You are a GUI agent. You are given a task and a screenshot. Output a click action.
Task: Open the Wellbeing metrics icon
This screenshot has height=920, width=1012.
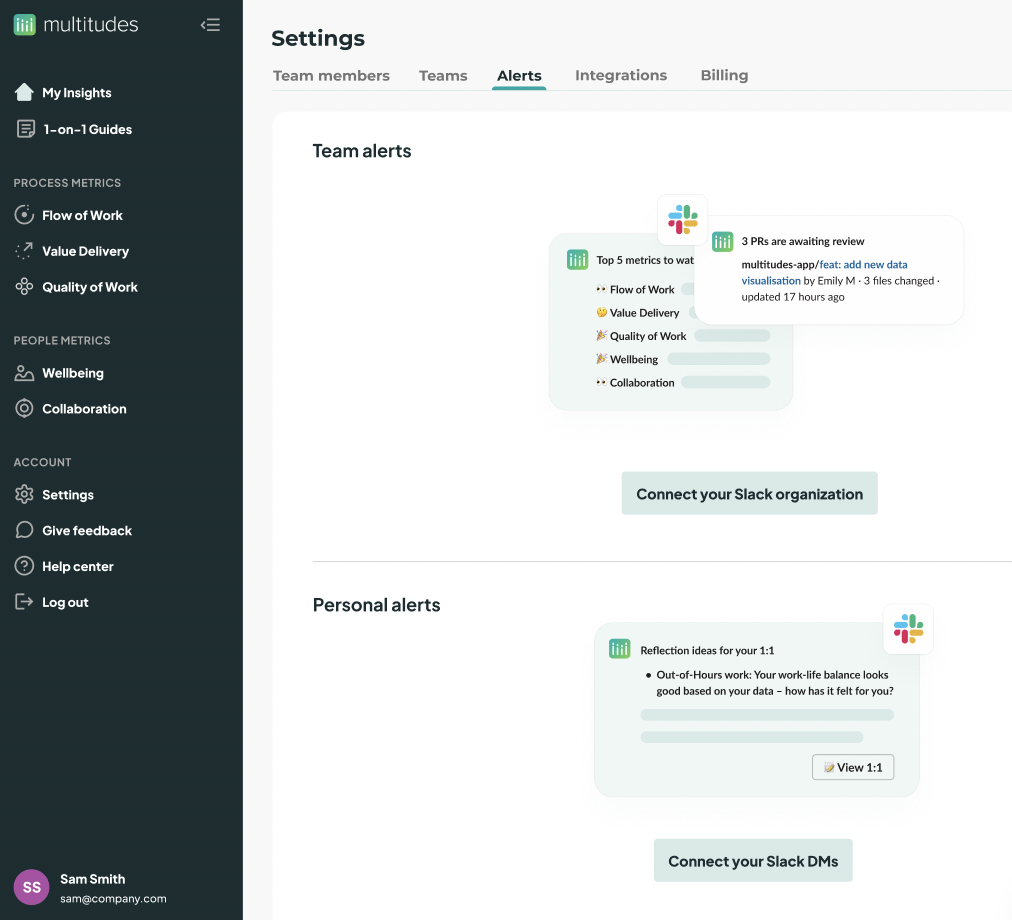(25, 373)
